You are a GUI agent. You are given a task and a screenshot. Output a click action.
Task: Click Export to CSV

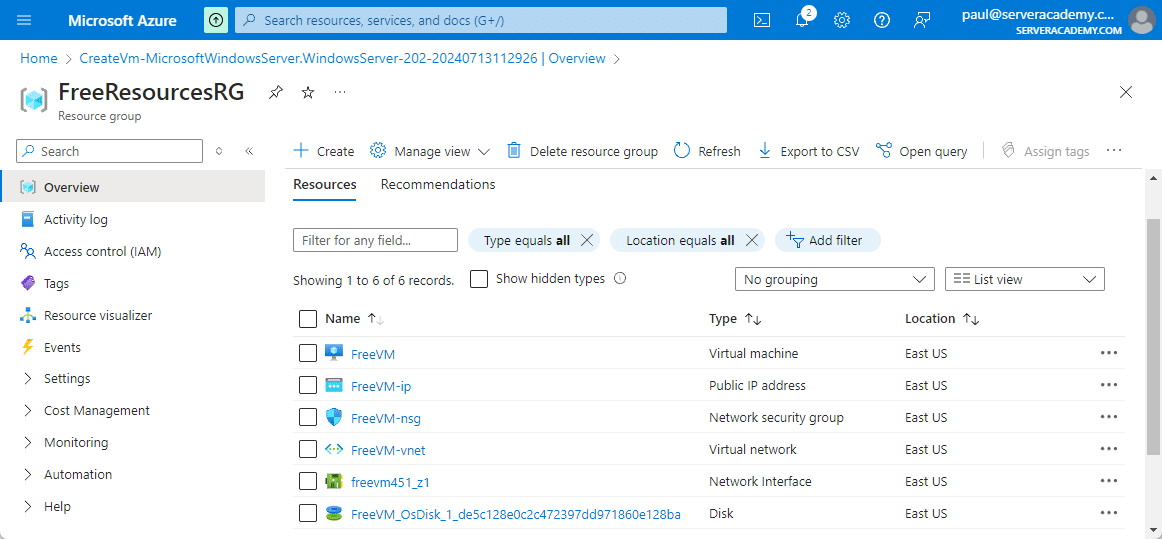click(809, 151)
